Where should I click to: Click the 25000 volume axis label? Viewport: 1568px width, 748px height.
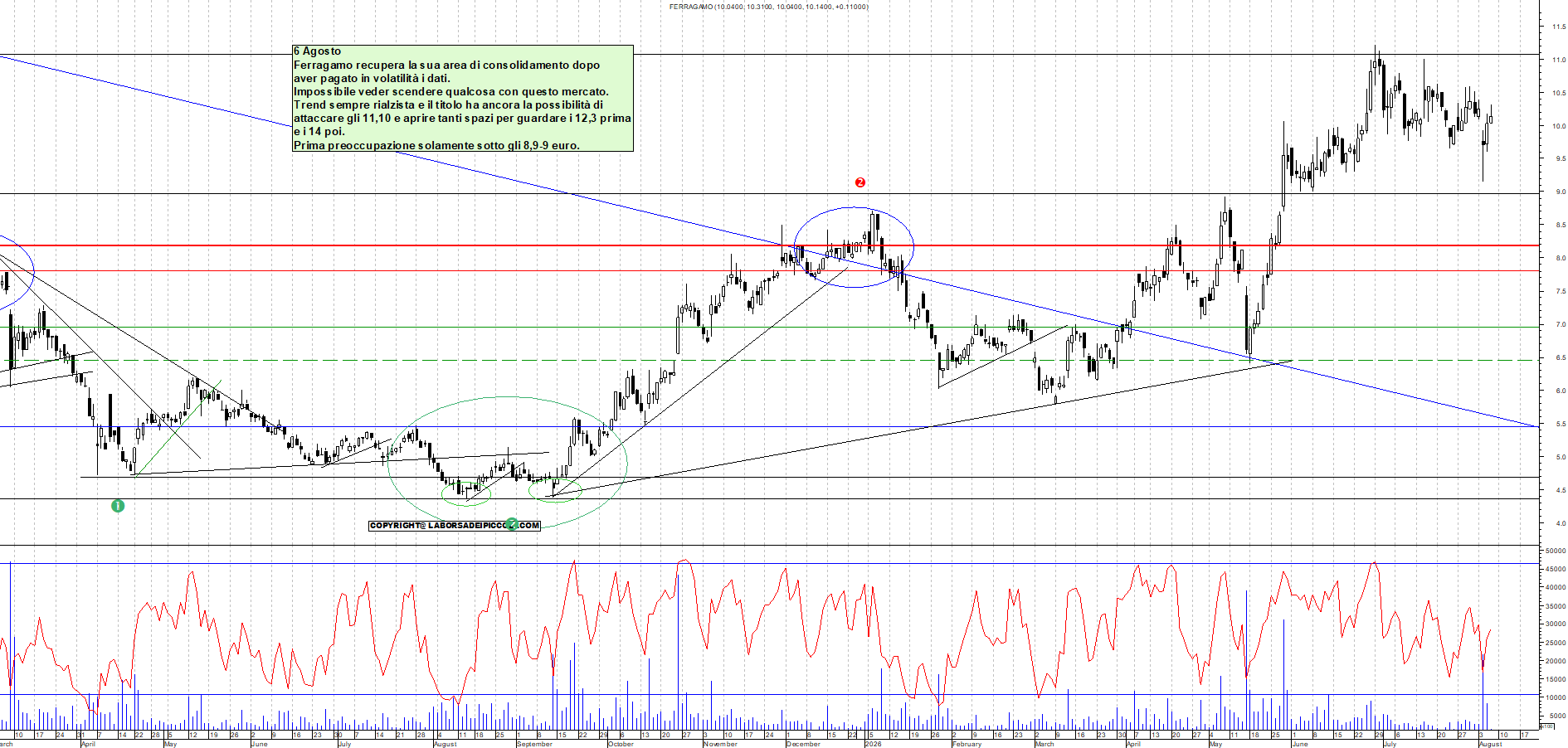[1556, 643]
